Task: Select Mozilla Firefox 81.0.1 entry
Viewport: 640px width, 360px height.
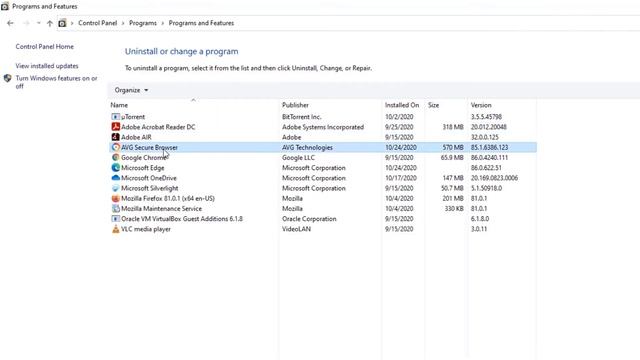Action: pyautogui.click(x=168, y=198)
